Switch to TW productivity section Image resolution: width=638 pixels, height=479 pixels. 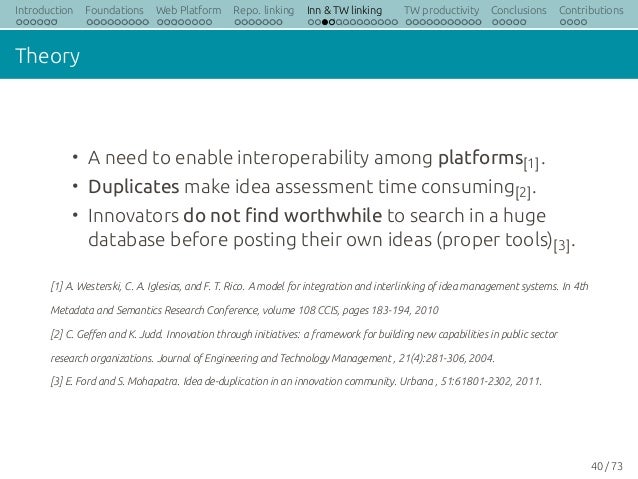(441, 10)
